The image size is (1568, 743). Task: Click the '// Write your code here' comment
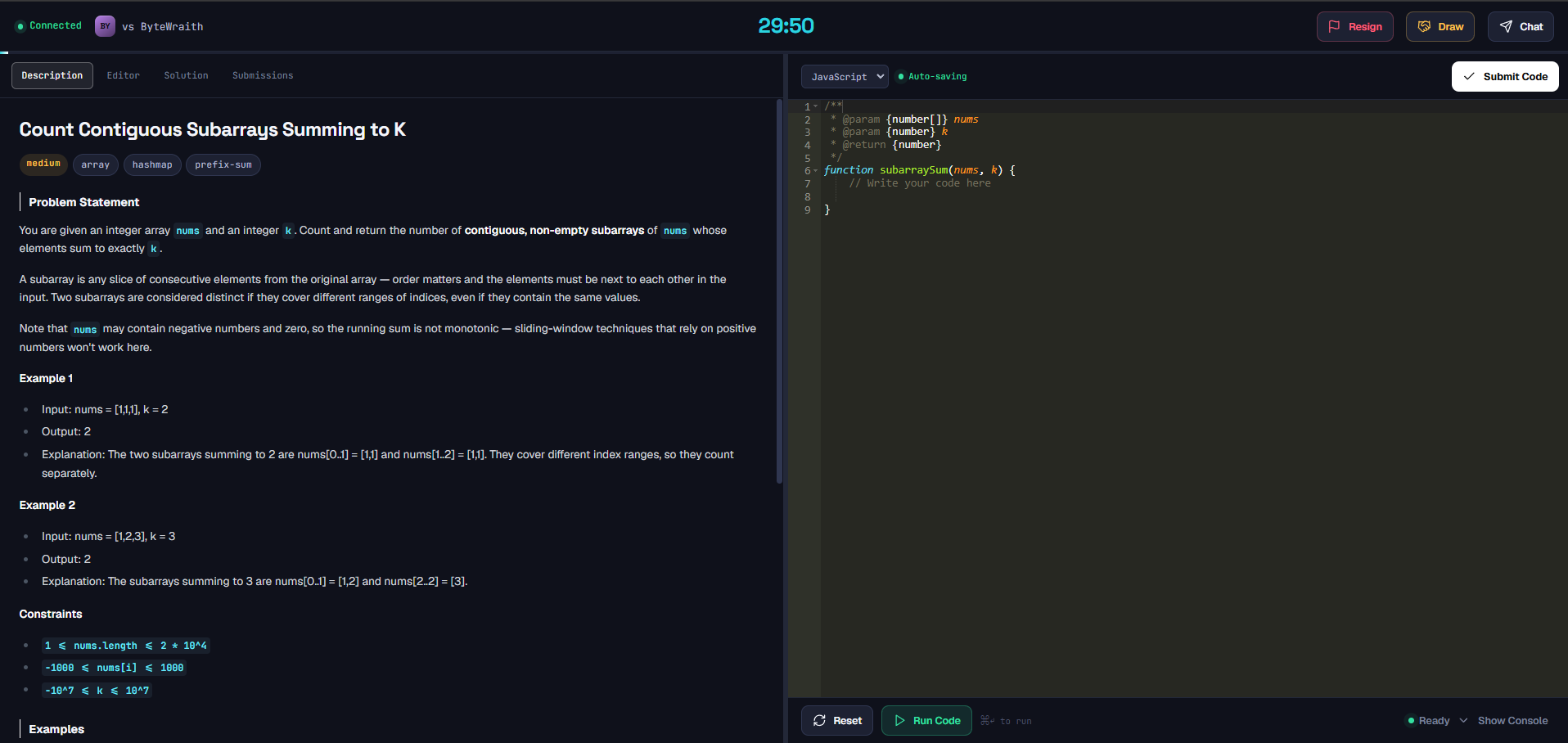[920, 183]
